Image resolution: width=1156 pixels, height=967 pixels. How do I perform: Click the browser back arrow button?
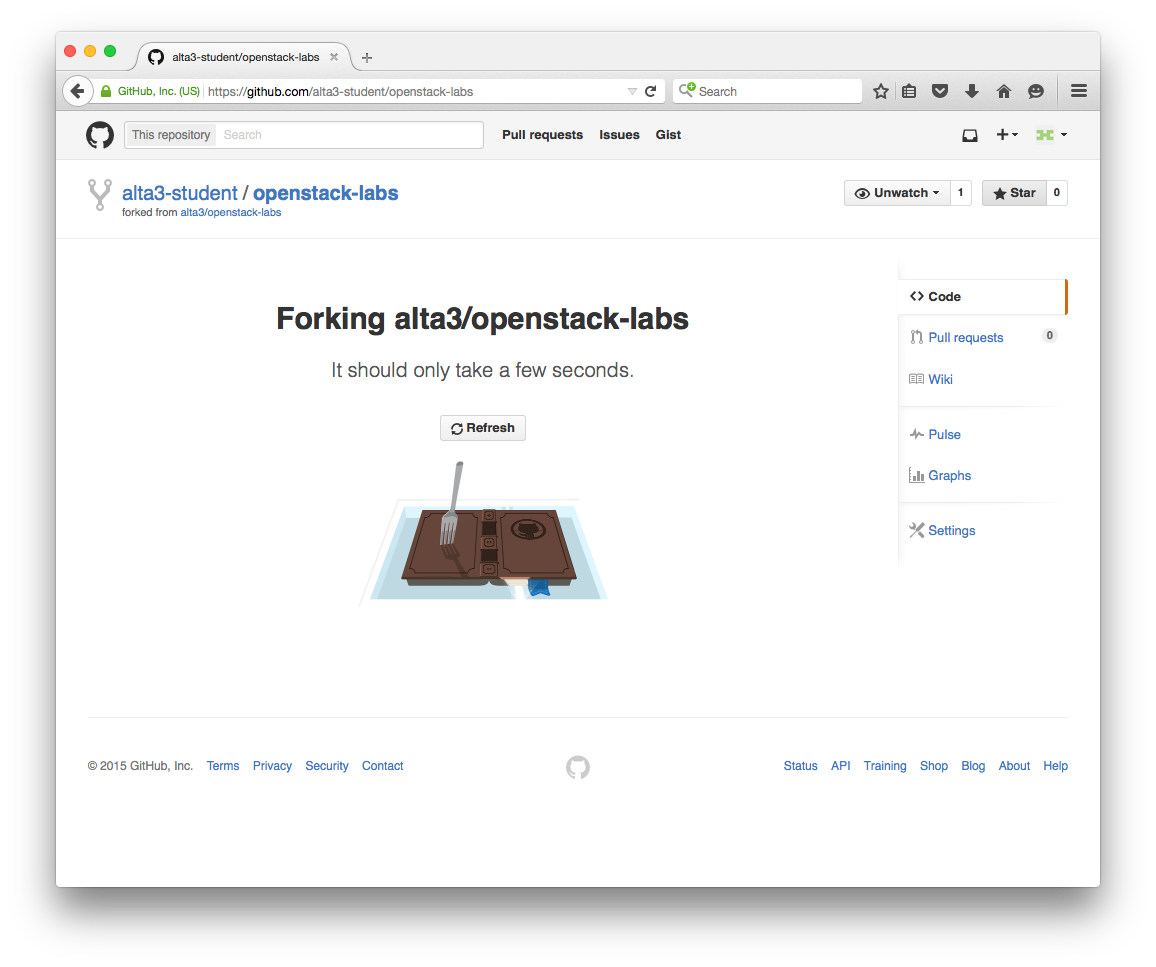pyautogui.click(x=77, y=91)
